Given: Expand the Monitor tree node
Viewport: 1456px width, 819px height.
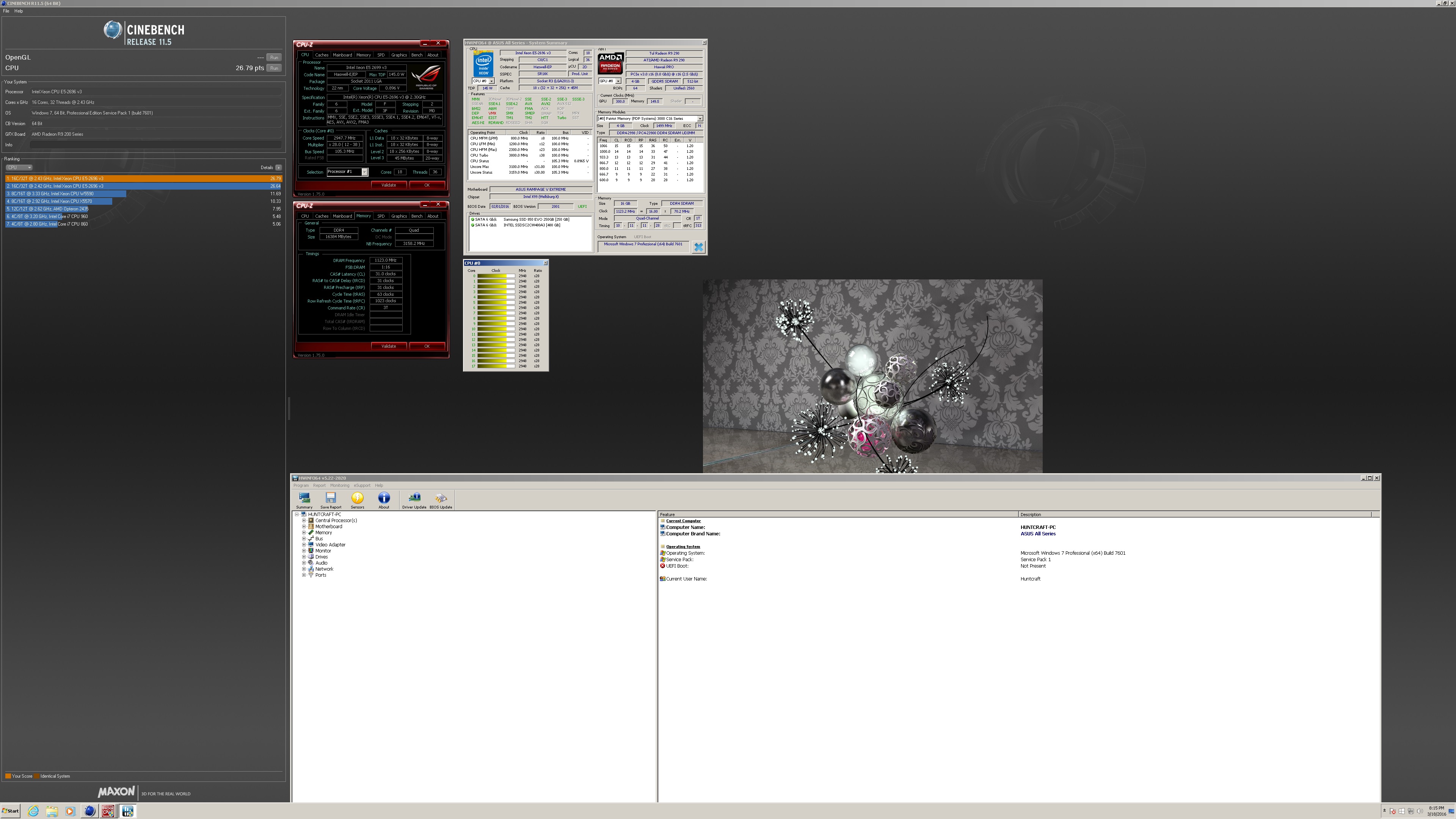Looking at the screenshot, I should (304, 551).
